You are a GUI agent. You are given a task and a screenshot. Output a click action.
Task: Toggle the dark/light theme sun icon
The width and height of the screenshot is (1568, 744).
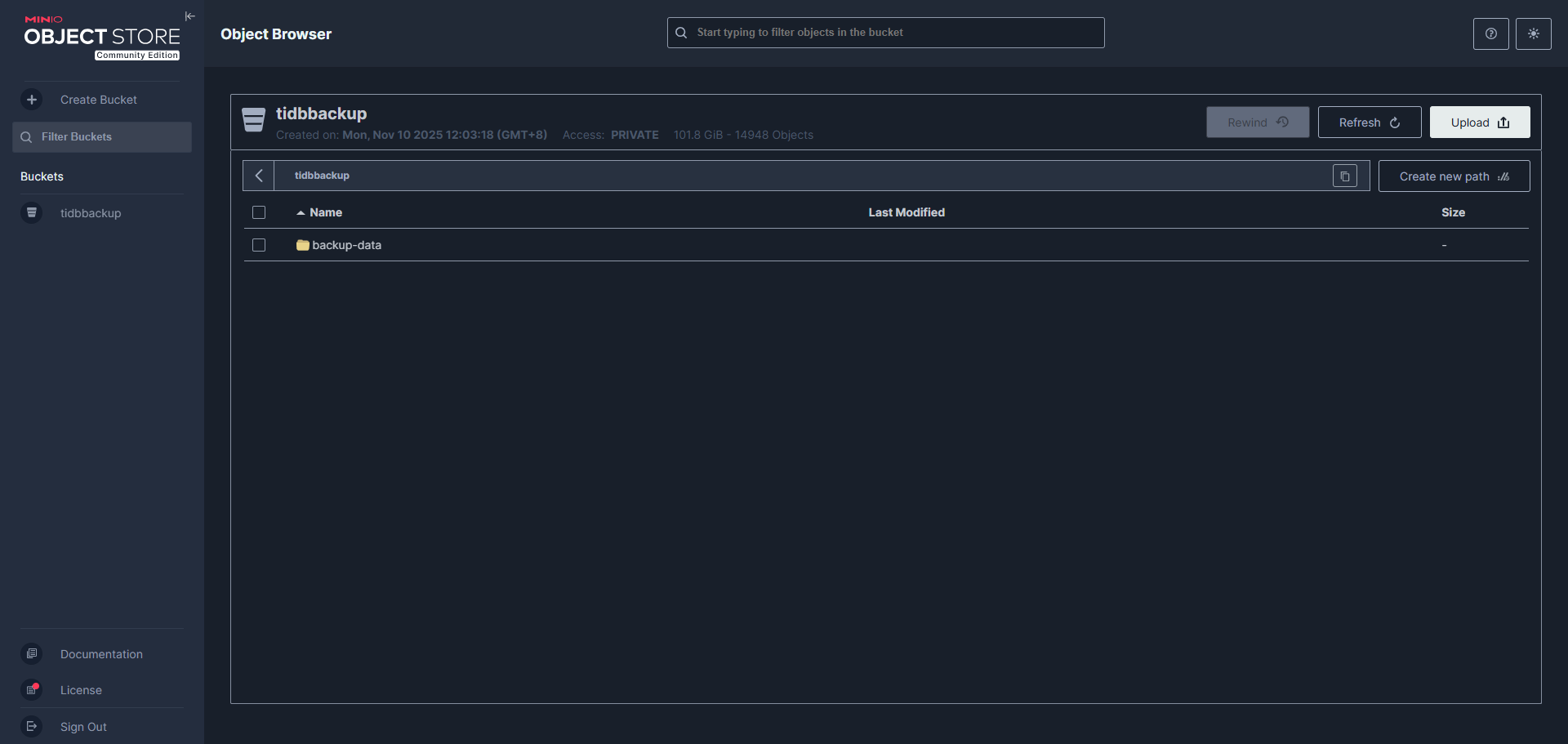pos(1534,33)
